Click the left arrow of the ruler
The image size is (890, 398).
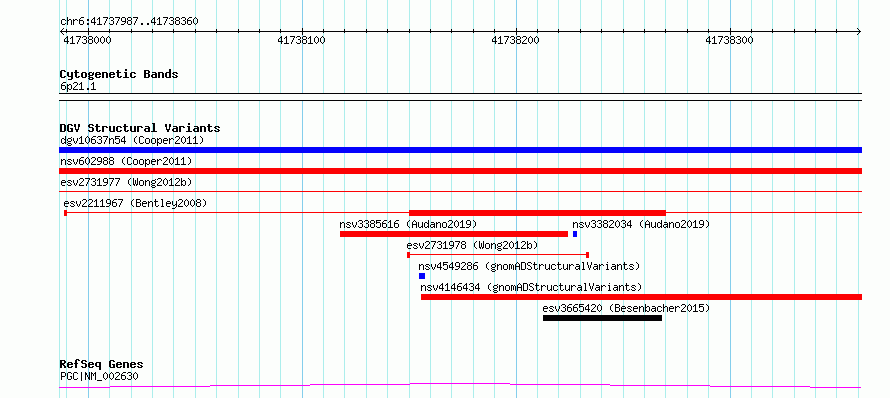click(62, 31)
